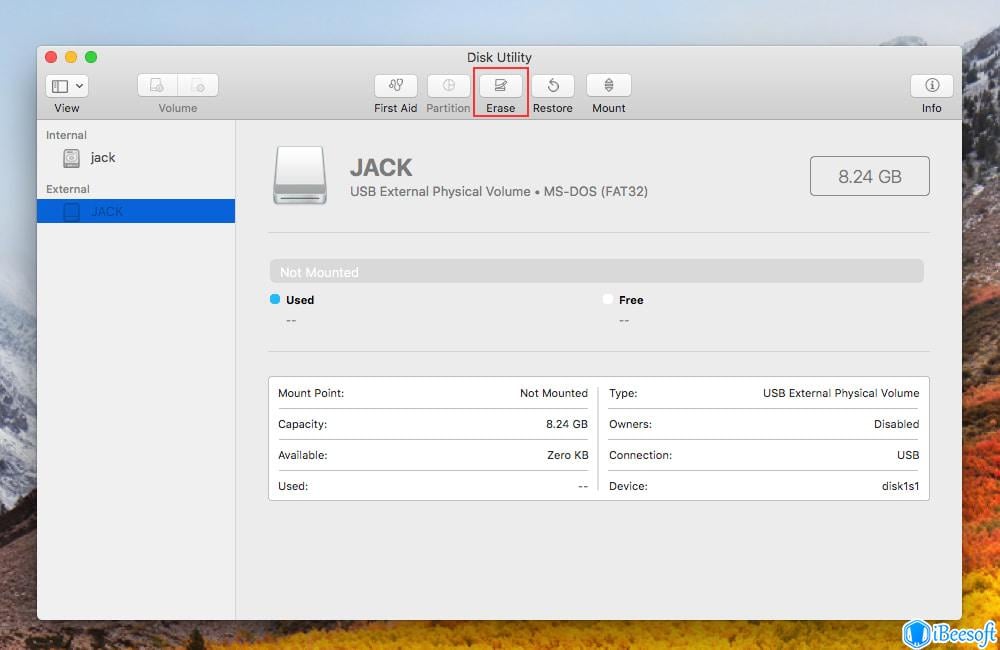Open the View options dropdown
Screen dimensions: 1000x650
(66, 86)
